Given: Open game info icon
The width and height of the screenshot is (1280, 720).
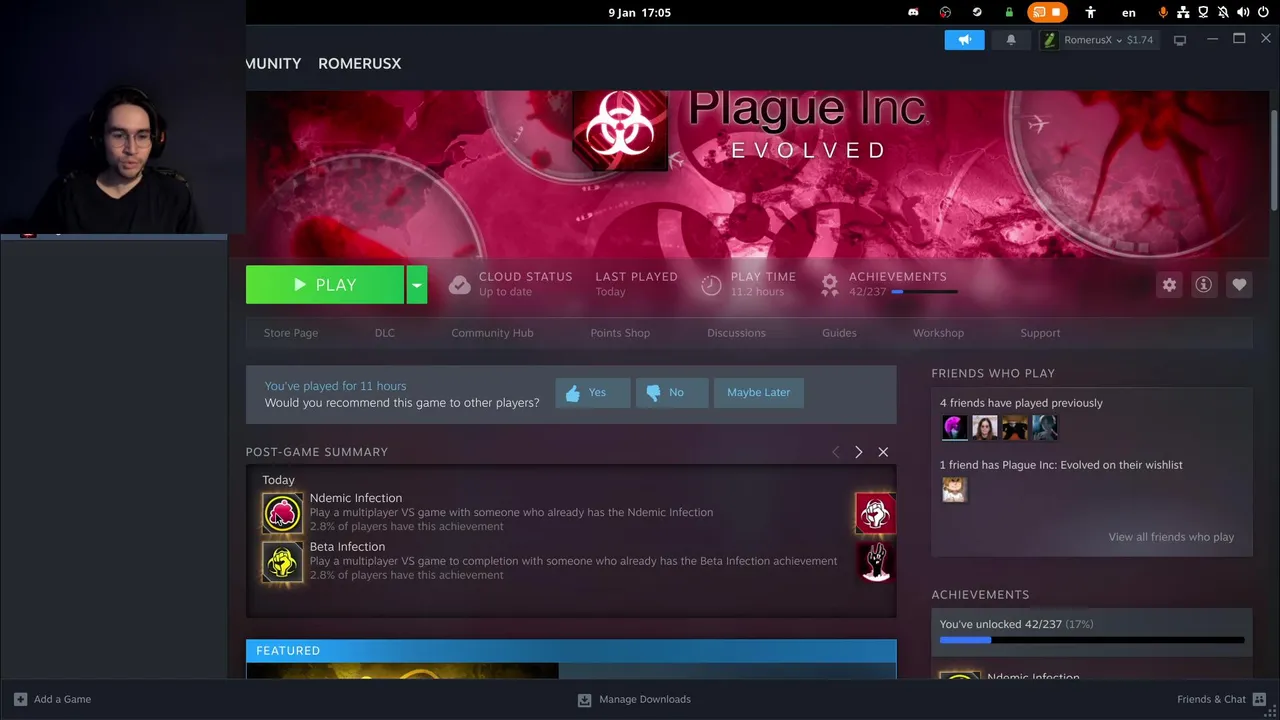Looking at the screenshot, I should point(1204,285).
